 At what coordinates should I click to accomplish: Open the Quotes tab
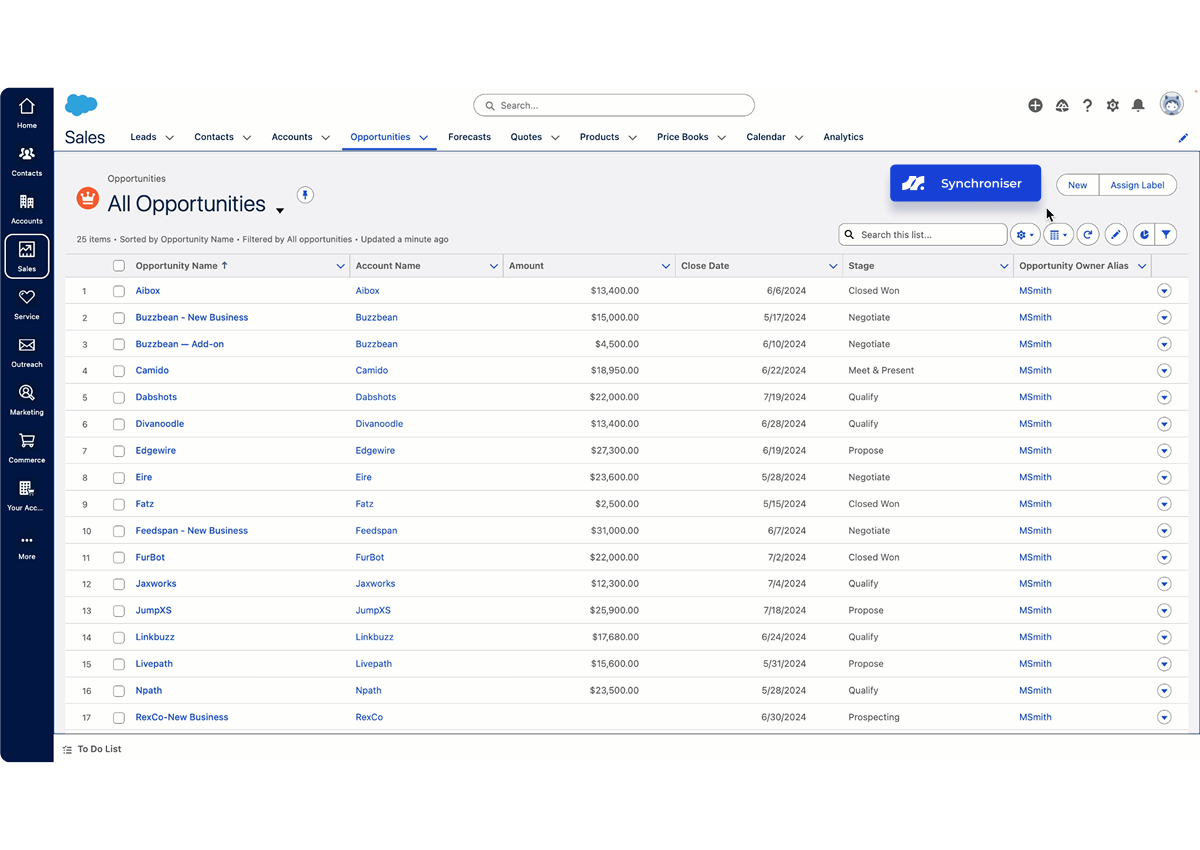[526, 137]
